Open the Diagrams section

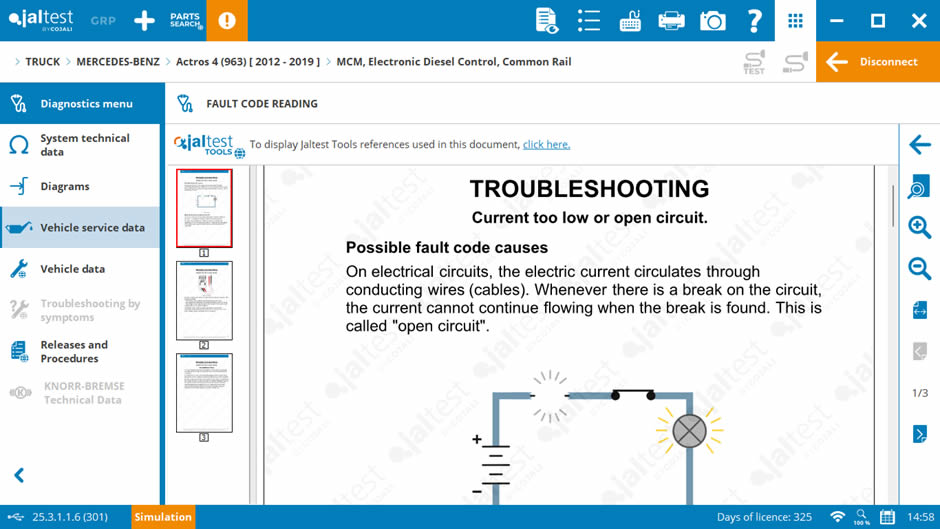point(80,186)
